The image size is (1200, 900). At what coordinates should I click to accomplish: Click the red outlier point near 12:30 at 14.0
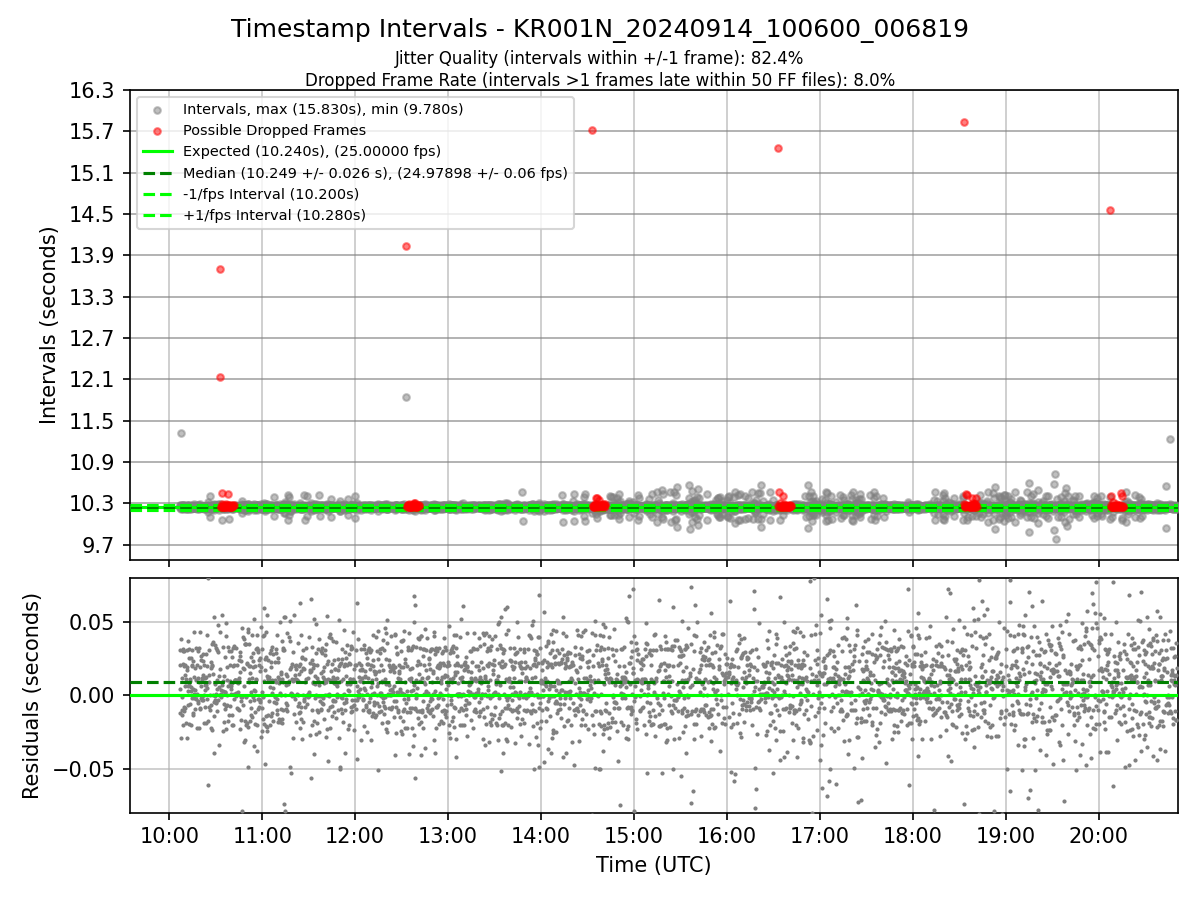point(406,246)
